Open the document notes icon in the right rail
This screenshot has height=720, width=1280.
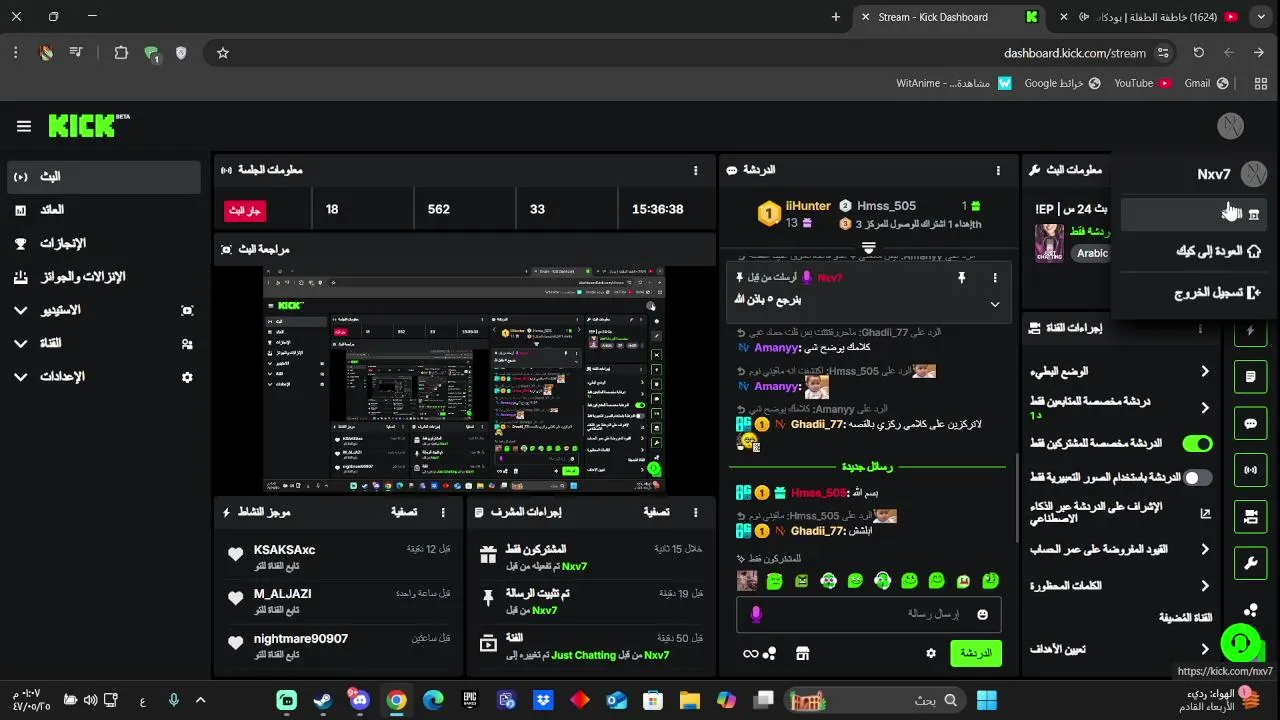1250,377
